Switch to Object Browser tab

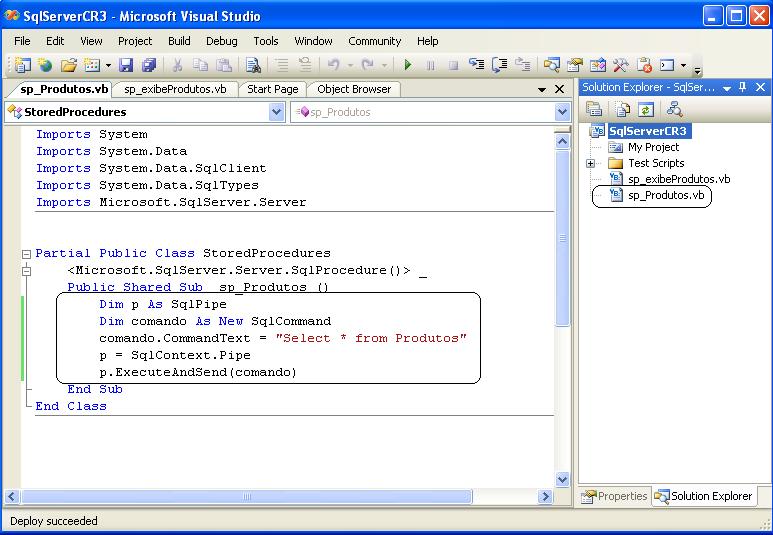pos(354,89)
